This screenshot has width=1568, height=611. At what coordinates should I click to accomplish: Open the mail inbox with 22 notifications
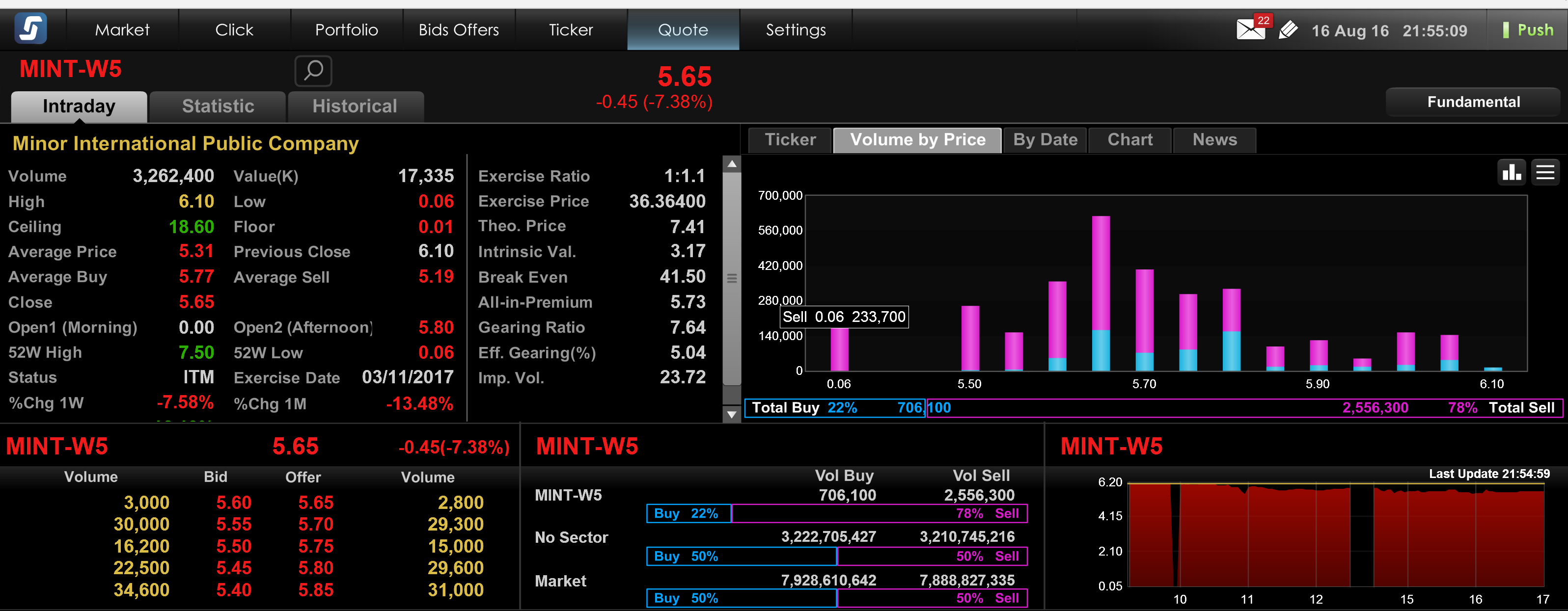1250,28
